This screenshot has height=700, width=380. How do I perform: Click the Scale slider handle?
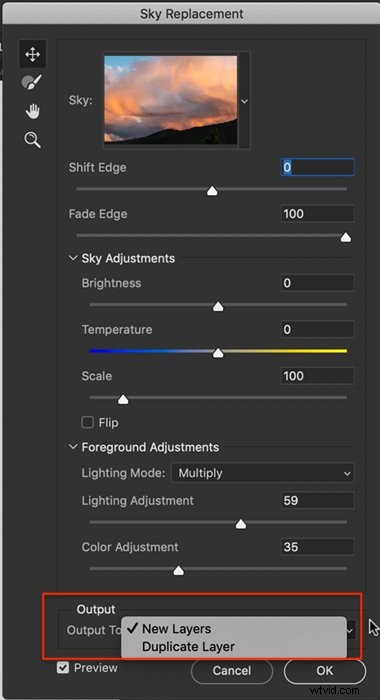123,399
